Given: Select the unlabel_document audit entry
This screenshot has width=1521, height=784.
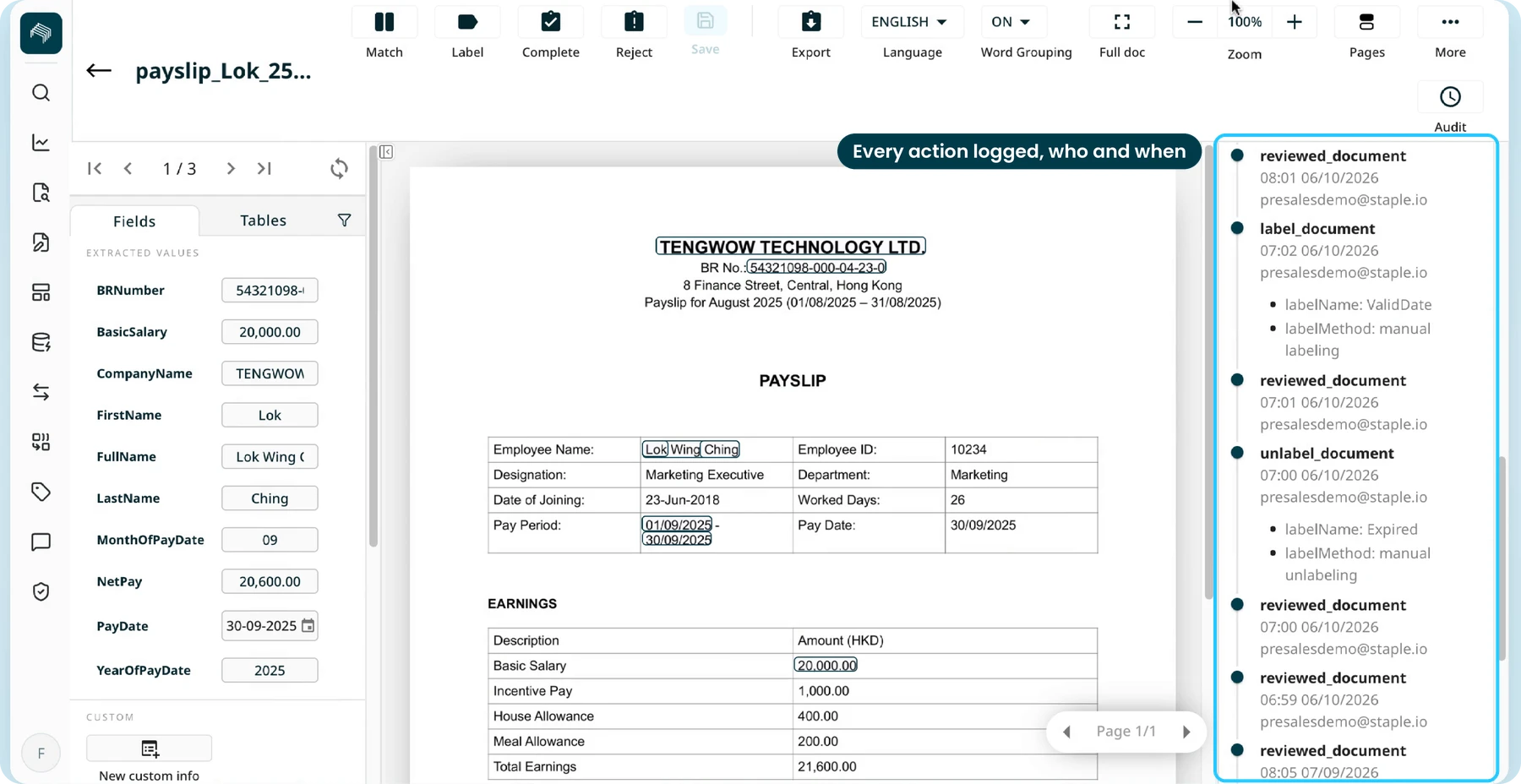Looking at the screenshot, I should (x=1327, y=454).
